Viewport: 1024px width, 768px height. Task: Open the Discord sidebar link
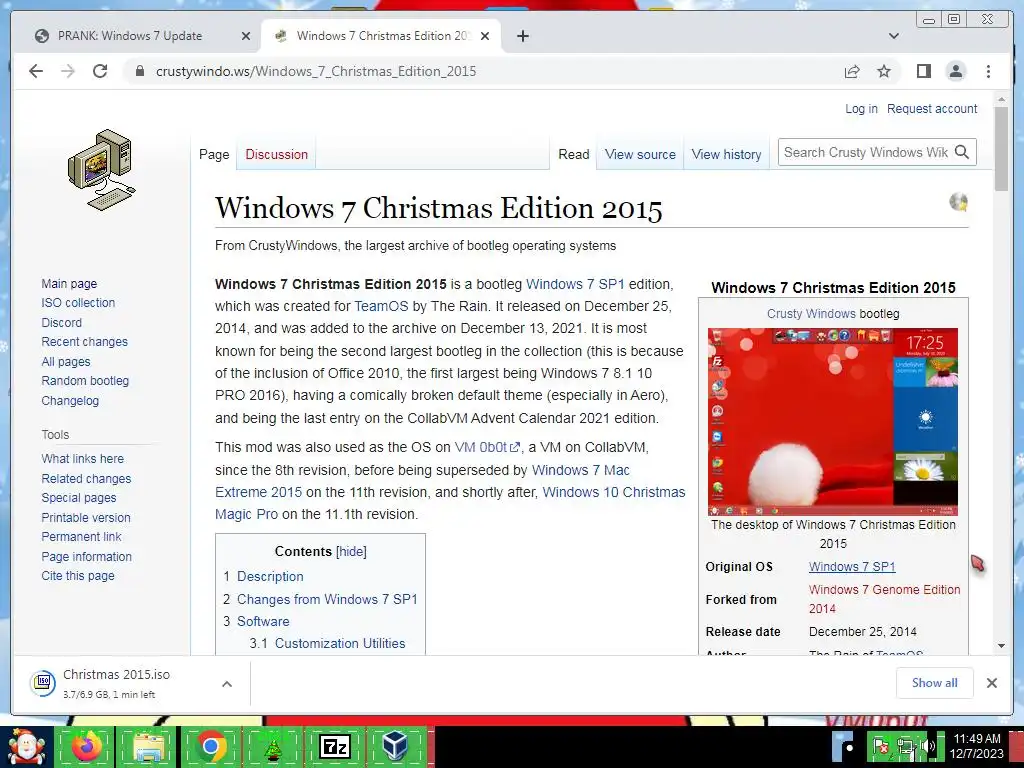pos(61,323)
